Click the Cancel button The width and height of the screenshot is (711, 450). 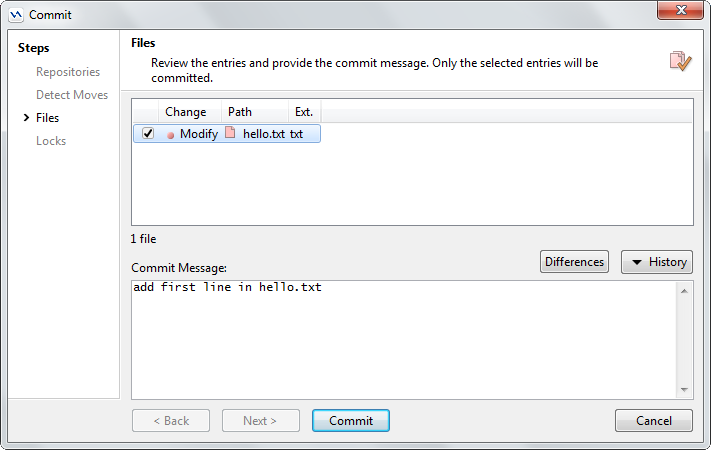[653, 421]
